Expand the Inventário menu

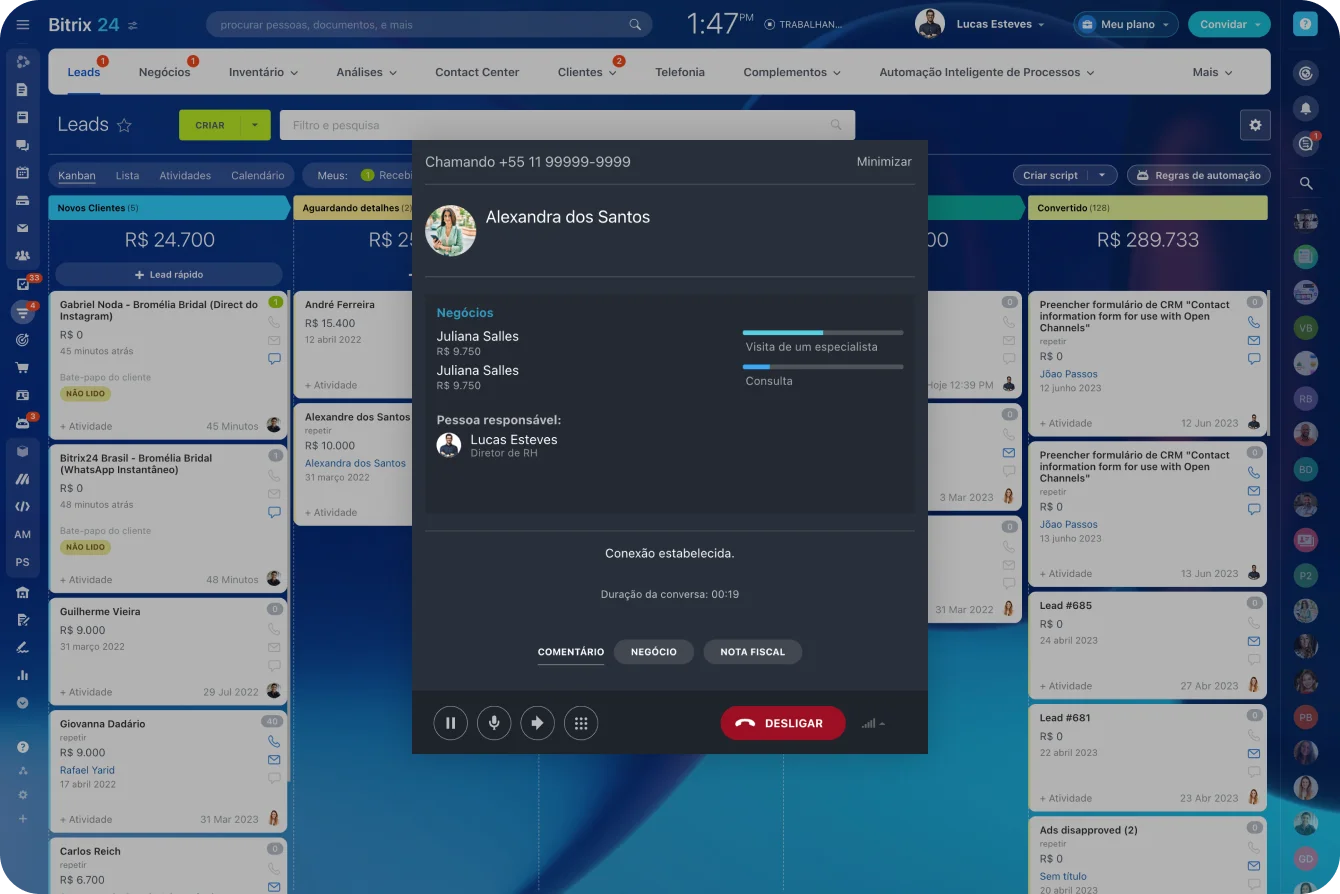tap(263, 72)
